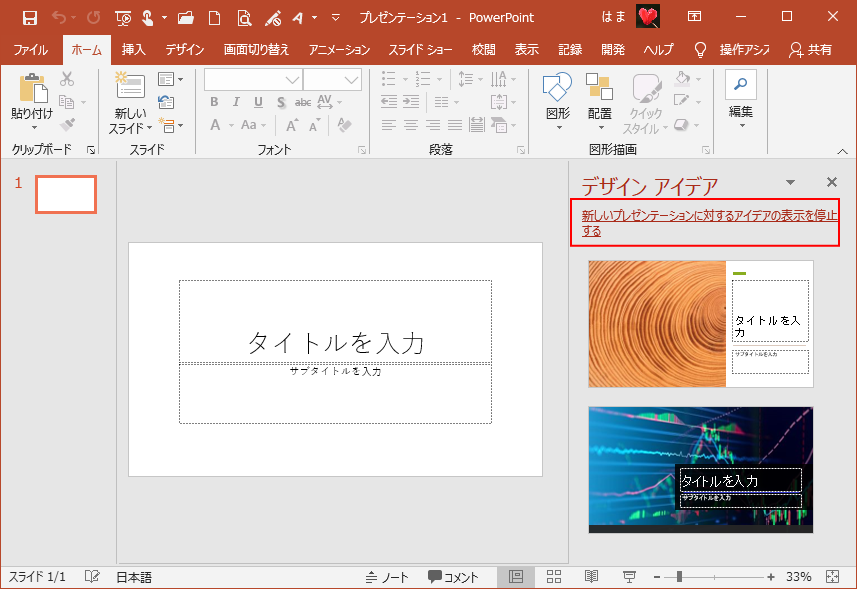This screenshot has width=857, height=589.
Task: Click the zoom in plus button
Action: coord(771,576)
